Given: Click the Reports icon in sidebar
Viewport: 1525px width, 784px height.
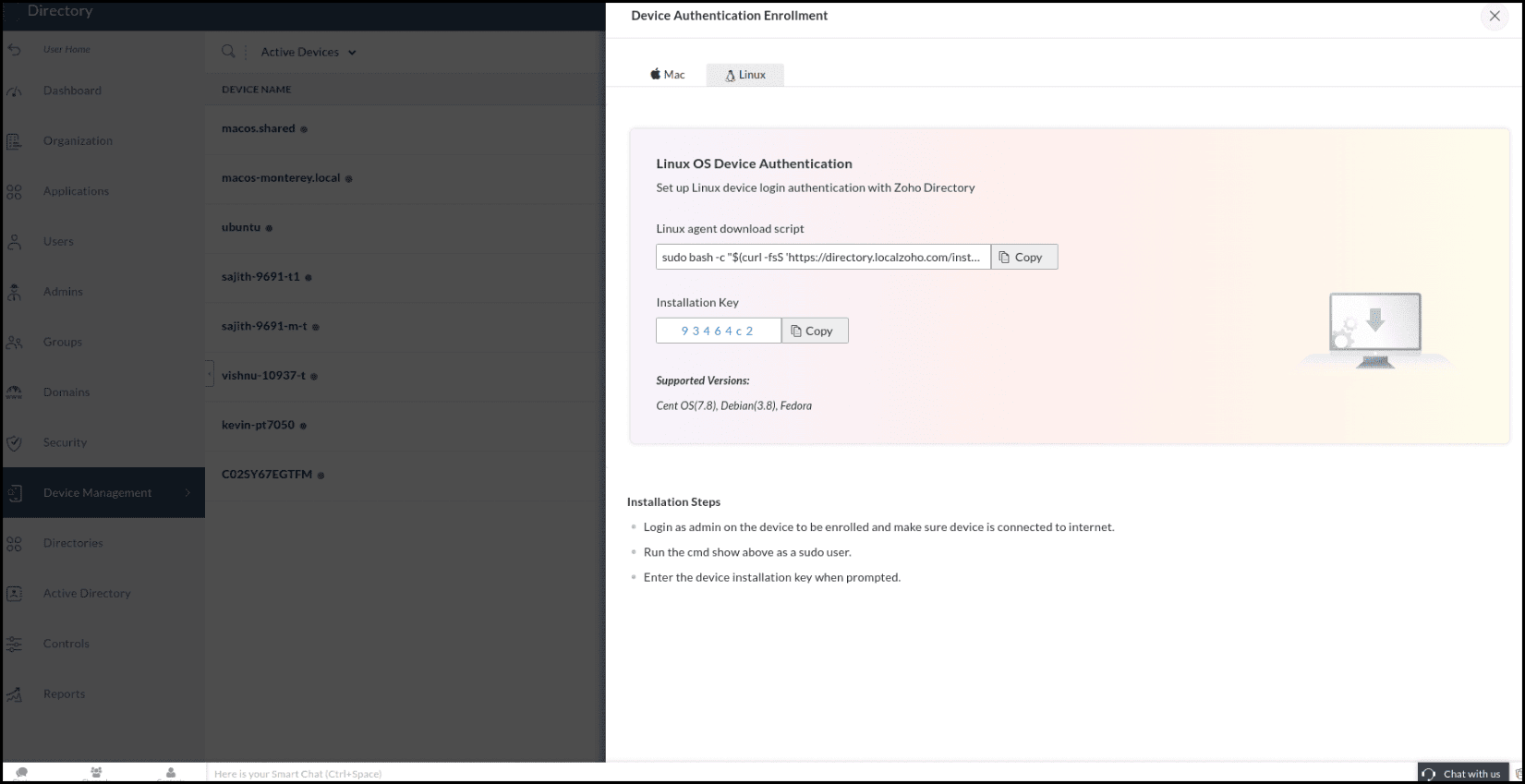Looking at the screenshot, I should tap(14, 694).
